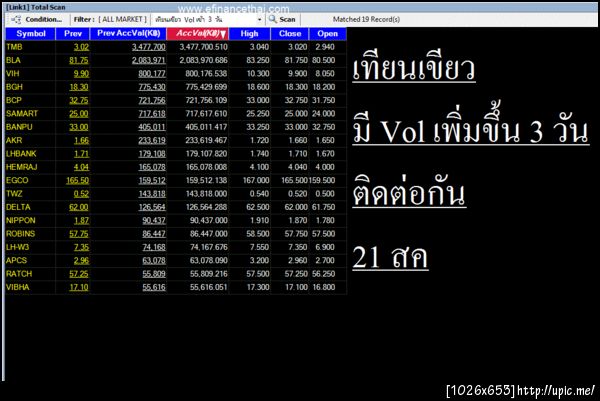Image resolution: width=600 pixels, height=401 pixels.
Task: Select the HEMRAJ symbol row
Action: (x=176, y=167)
